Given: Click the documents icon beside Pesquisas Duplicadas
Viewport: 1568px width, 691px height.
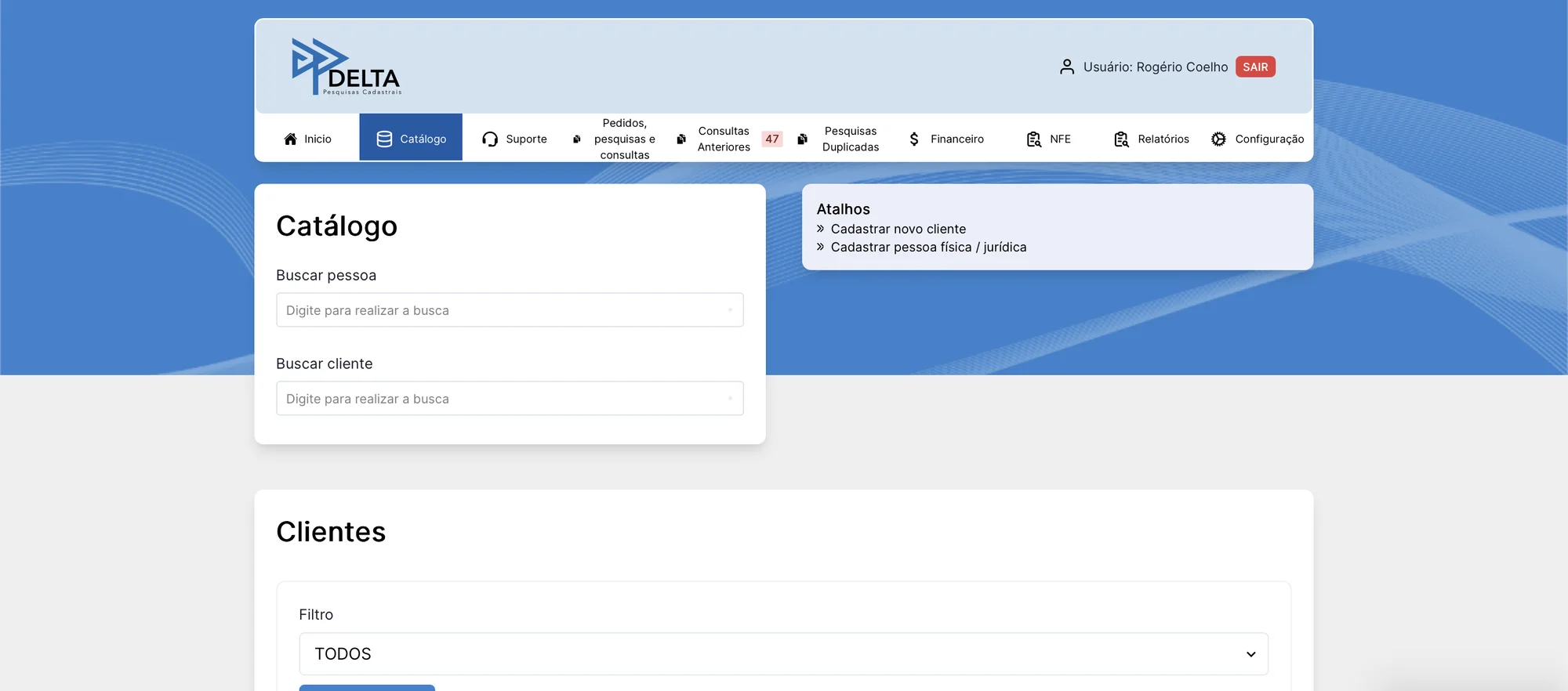Looking at the screenshot, I should click(x=802, y=139).
